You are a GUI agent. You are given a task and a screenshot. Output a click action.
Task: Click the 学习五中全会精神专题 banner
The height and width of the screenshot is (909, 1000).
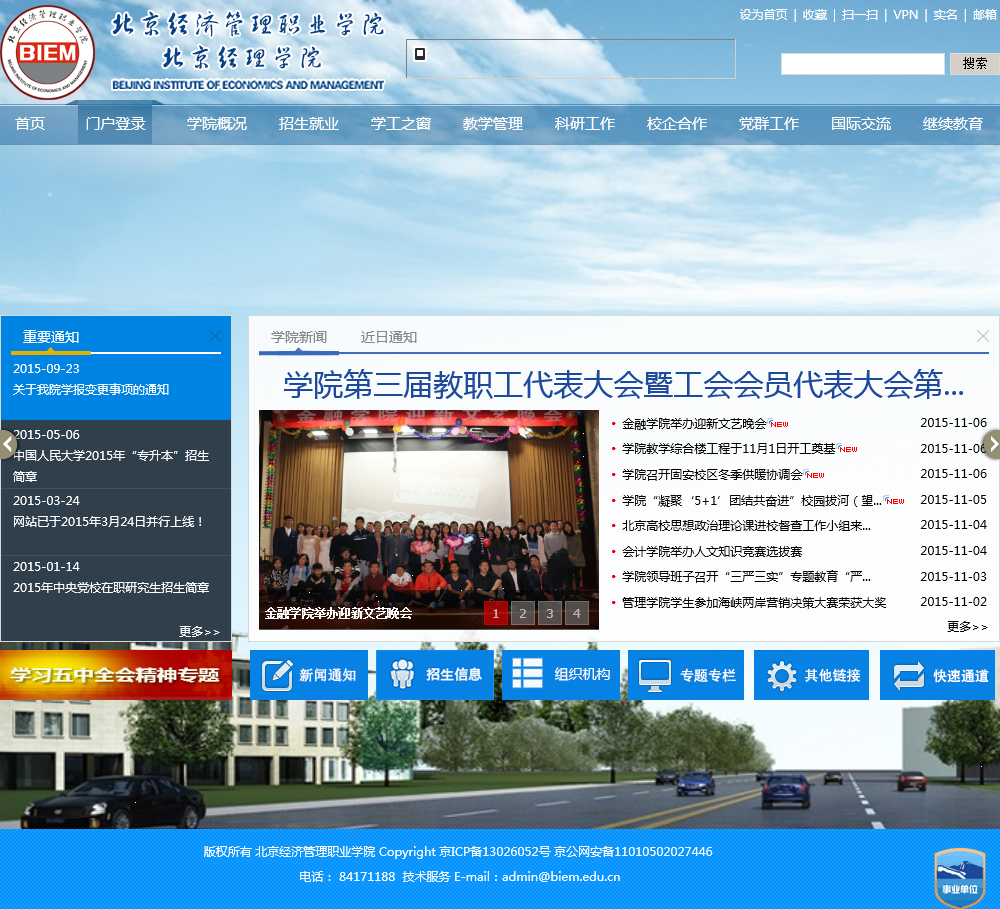115,675
